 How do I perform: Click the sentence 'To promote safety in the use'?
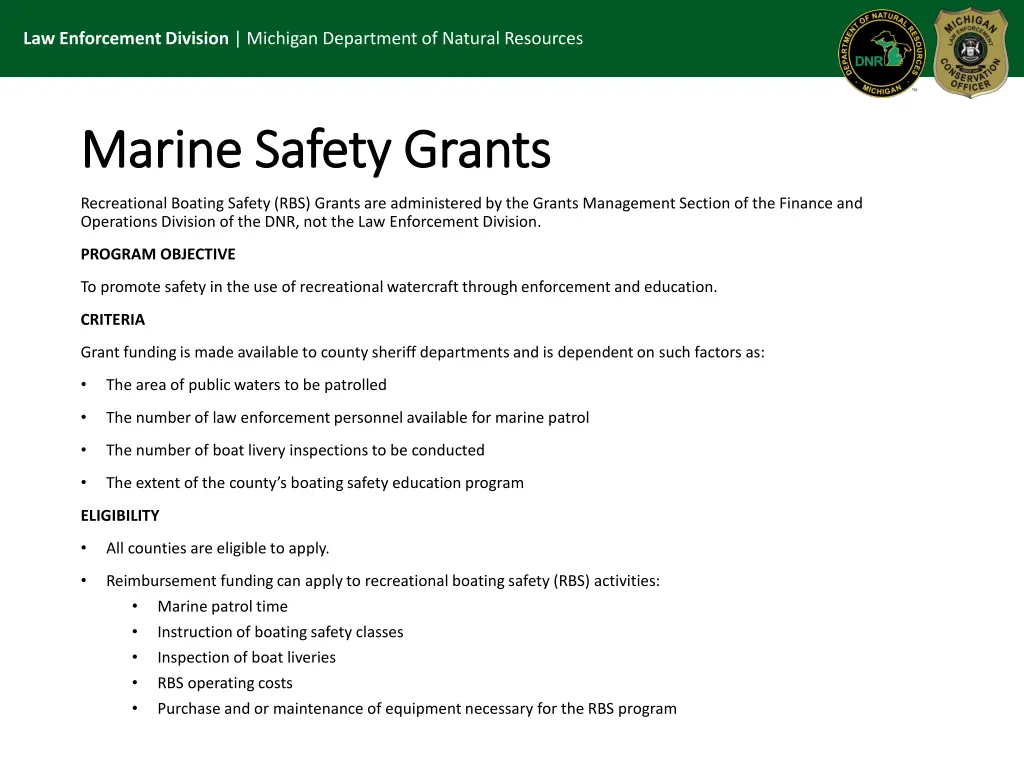tap(399, 287)
